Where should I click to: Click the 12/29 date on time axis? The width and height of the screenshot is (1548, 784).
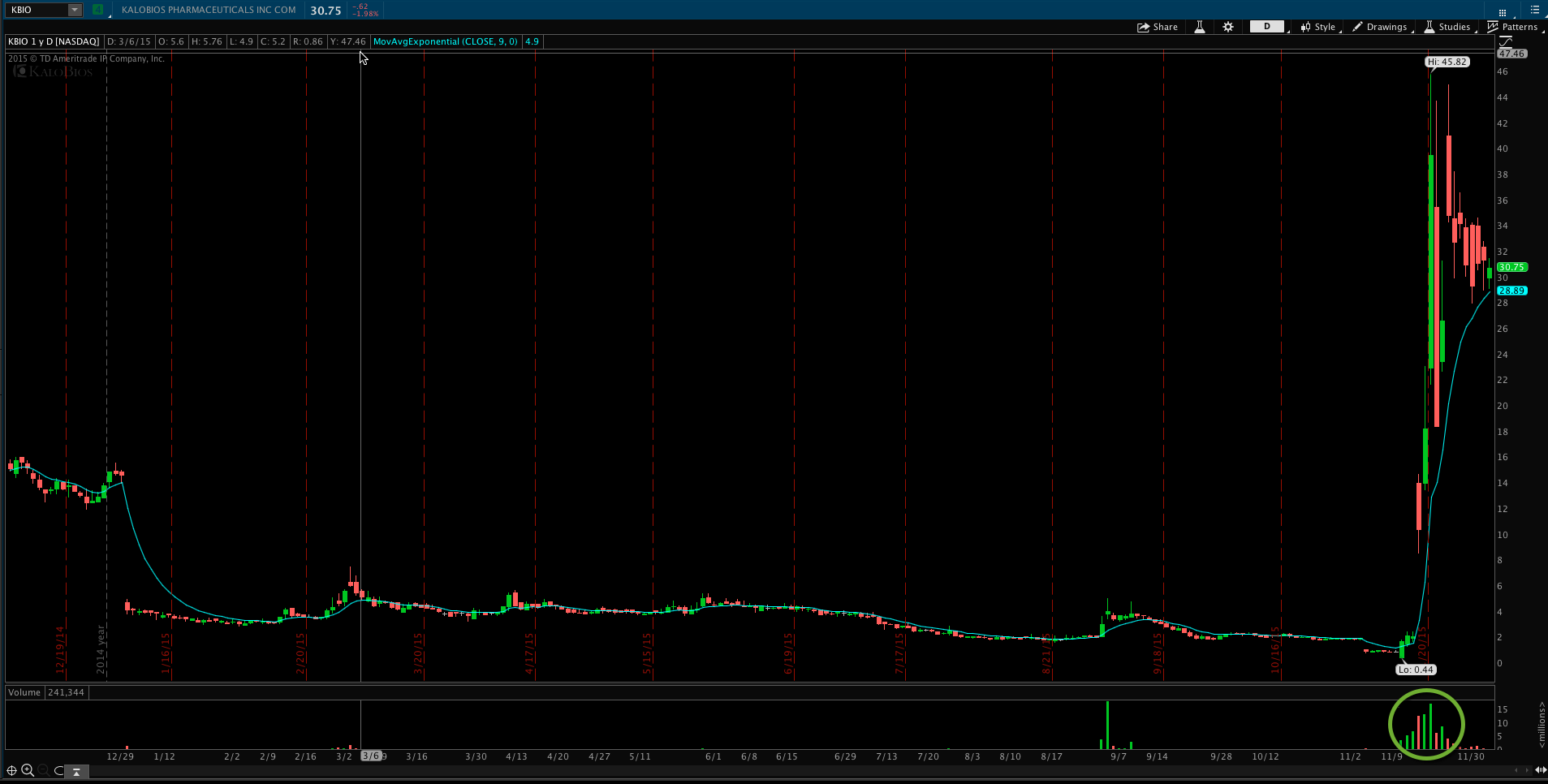click(x=120, y=756)
